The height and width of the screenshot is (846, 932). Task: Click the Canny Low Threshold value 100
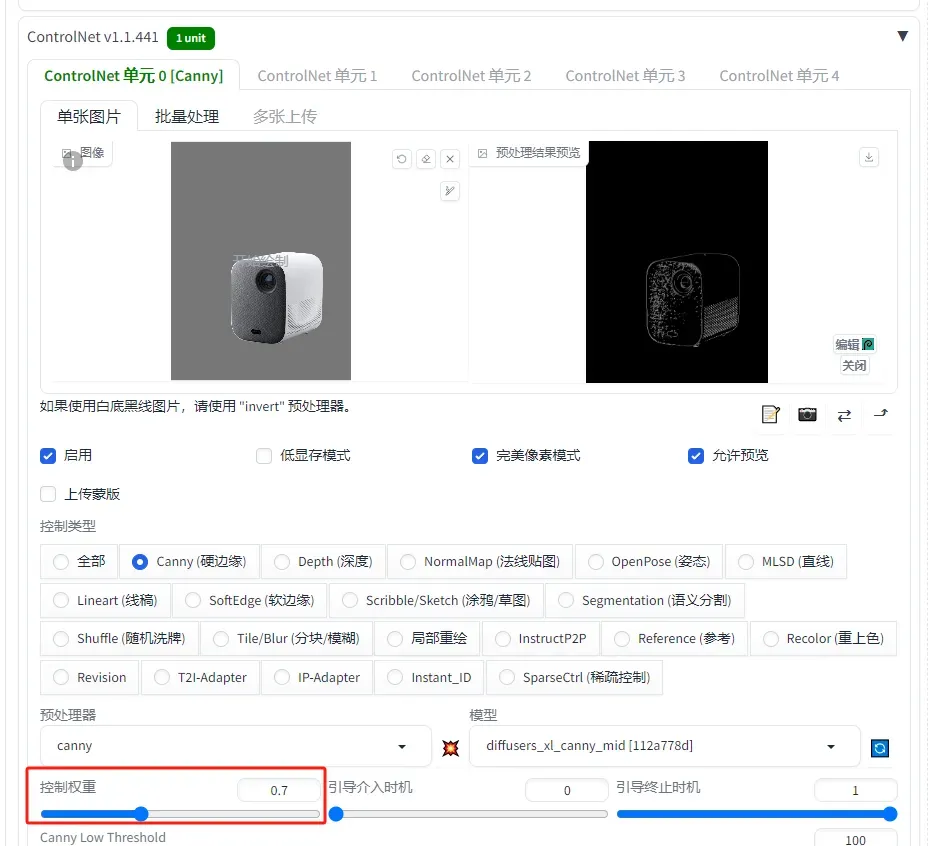pos(855,839)
